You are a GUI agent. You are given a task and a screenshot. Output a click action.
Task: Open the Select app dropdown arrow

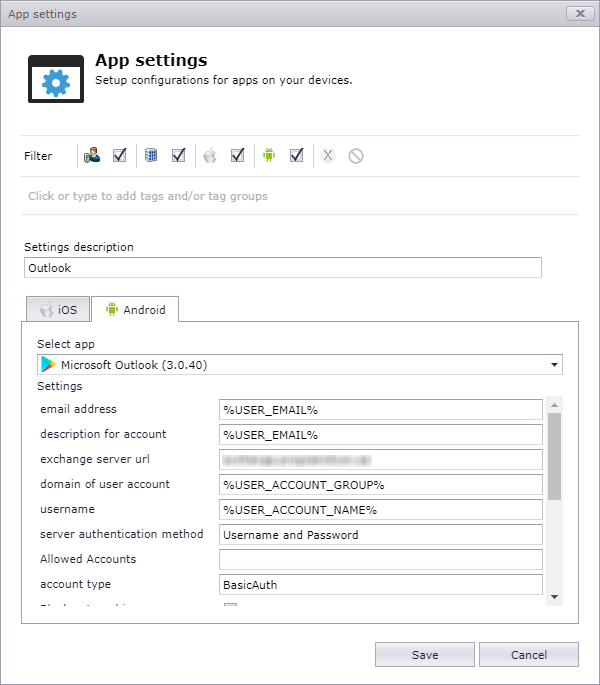(554, 365)
